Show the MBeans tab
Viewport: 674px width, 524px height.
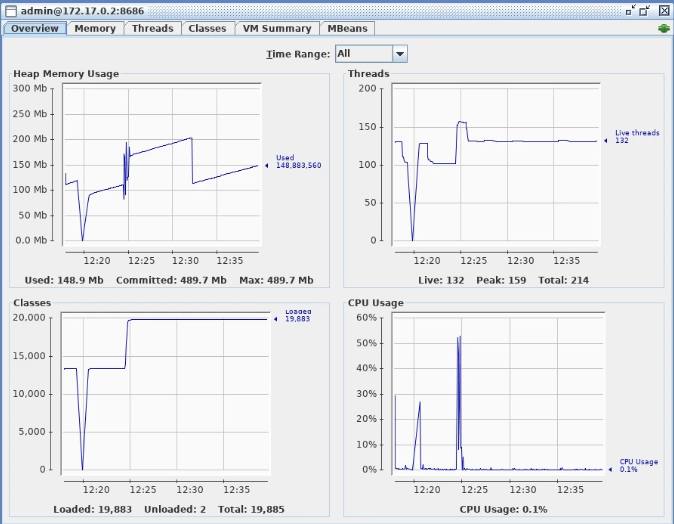(345, 28)
